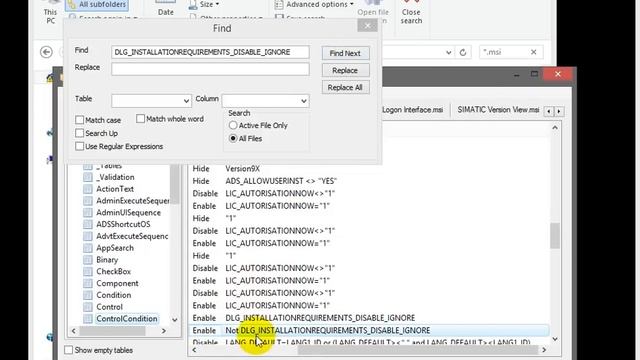Select AppSearch table
Image resolution: width=640 pixels, height=360 pixels.
click(115, 248)
